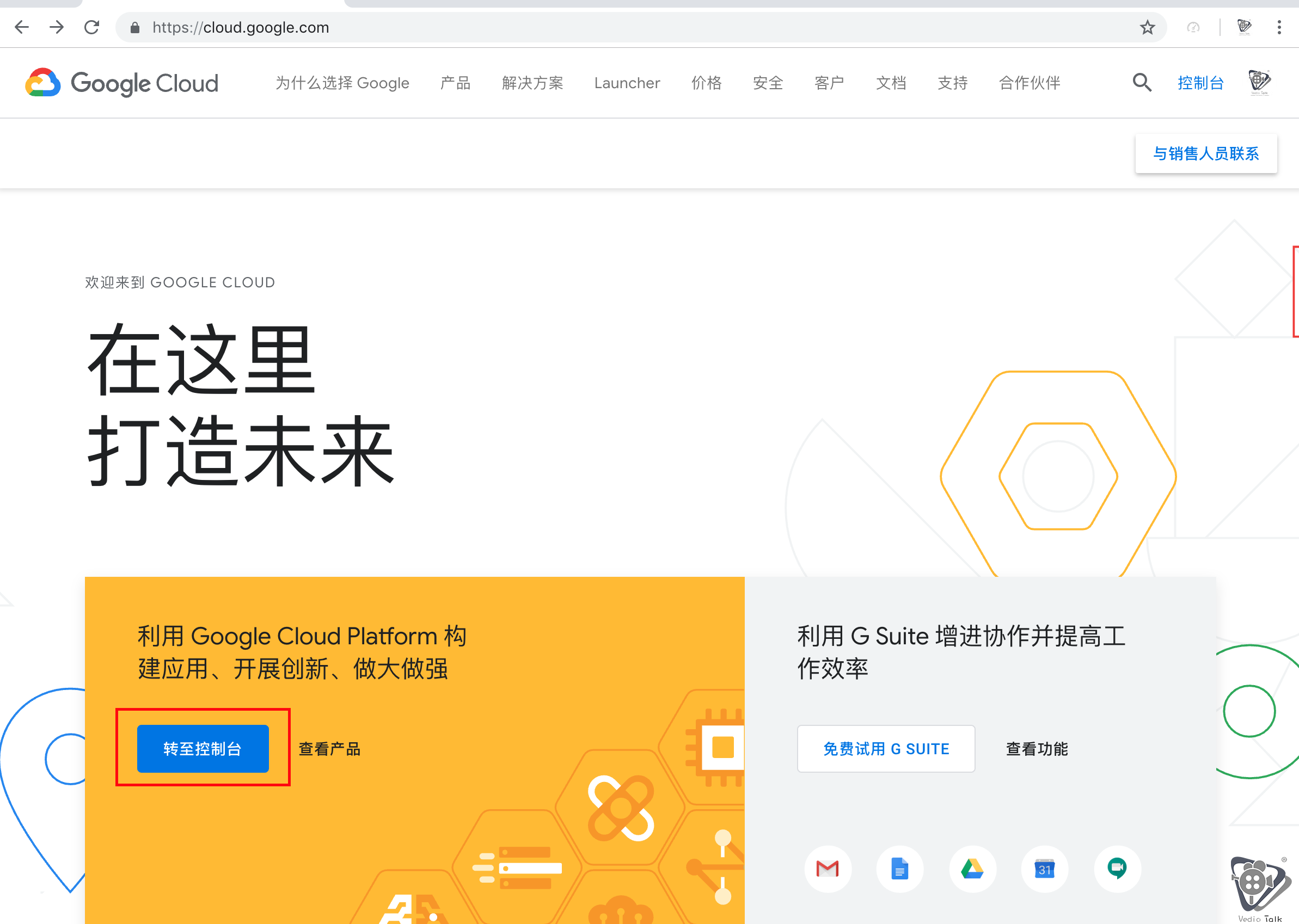Open search with the magnifier icon
The width and height of the screenshot is (1299, 924).
1141,83
